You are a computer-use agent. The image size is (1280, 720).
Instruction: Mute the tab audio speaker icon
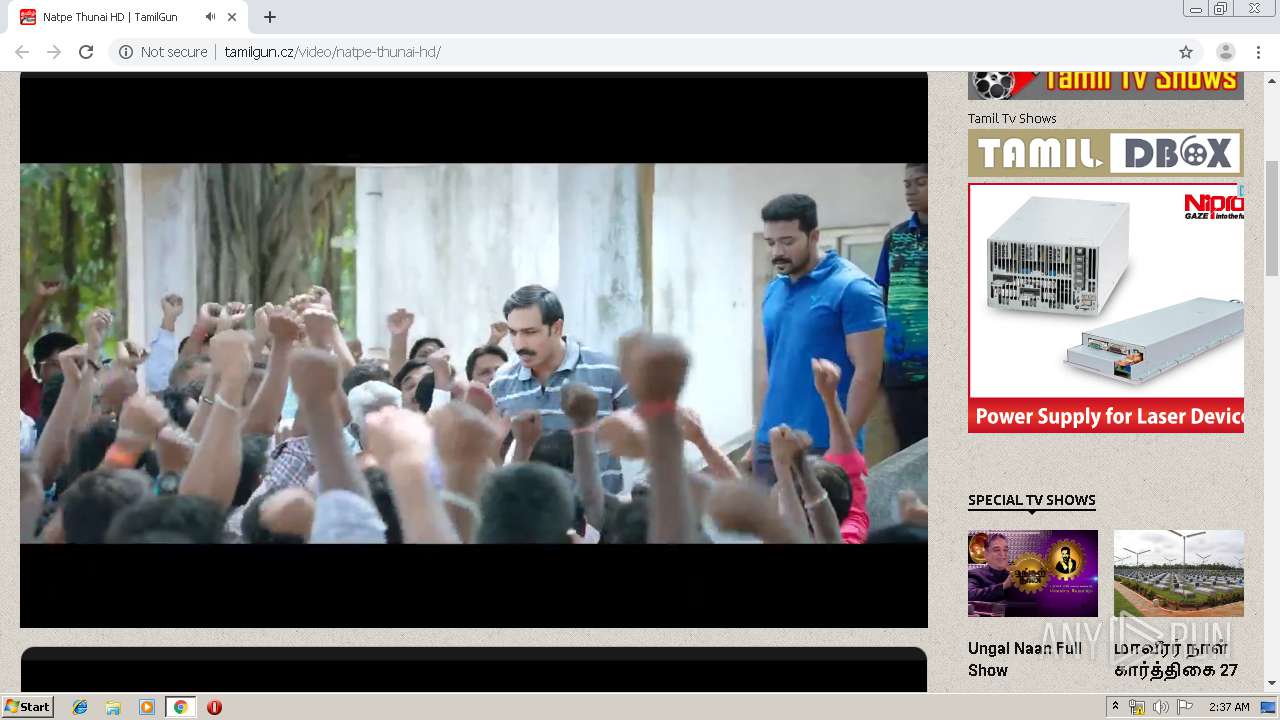210,17
